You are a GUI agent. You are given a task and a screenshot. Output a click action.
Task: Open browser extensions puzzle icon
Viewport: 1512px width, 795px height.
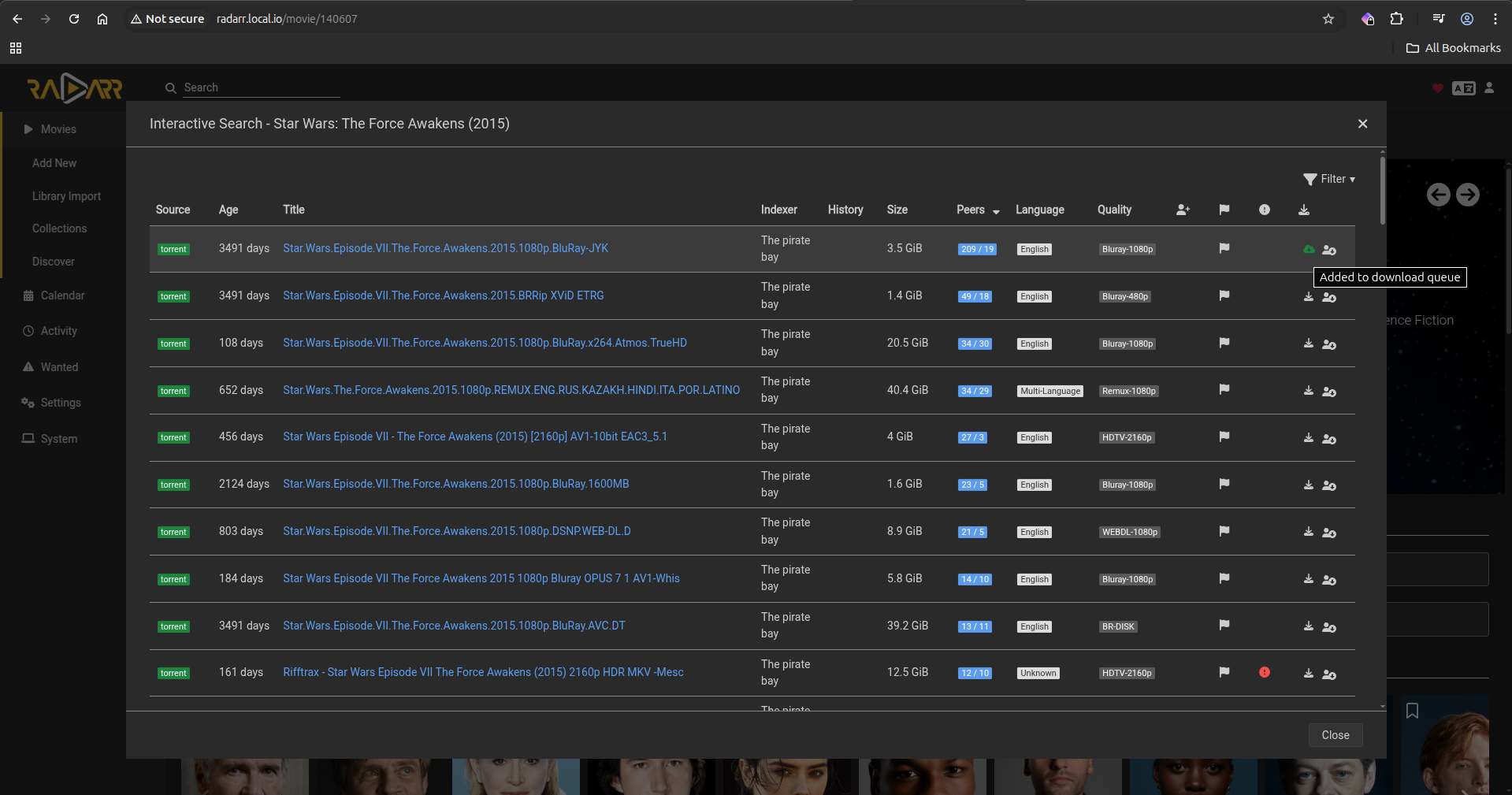pyautogui.click(x=1397, y=19)
